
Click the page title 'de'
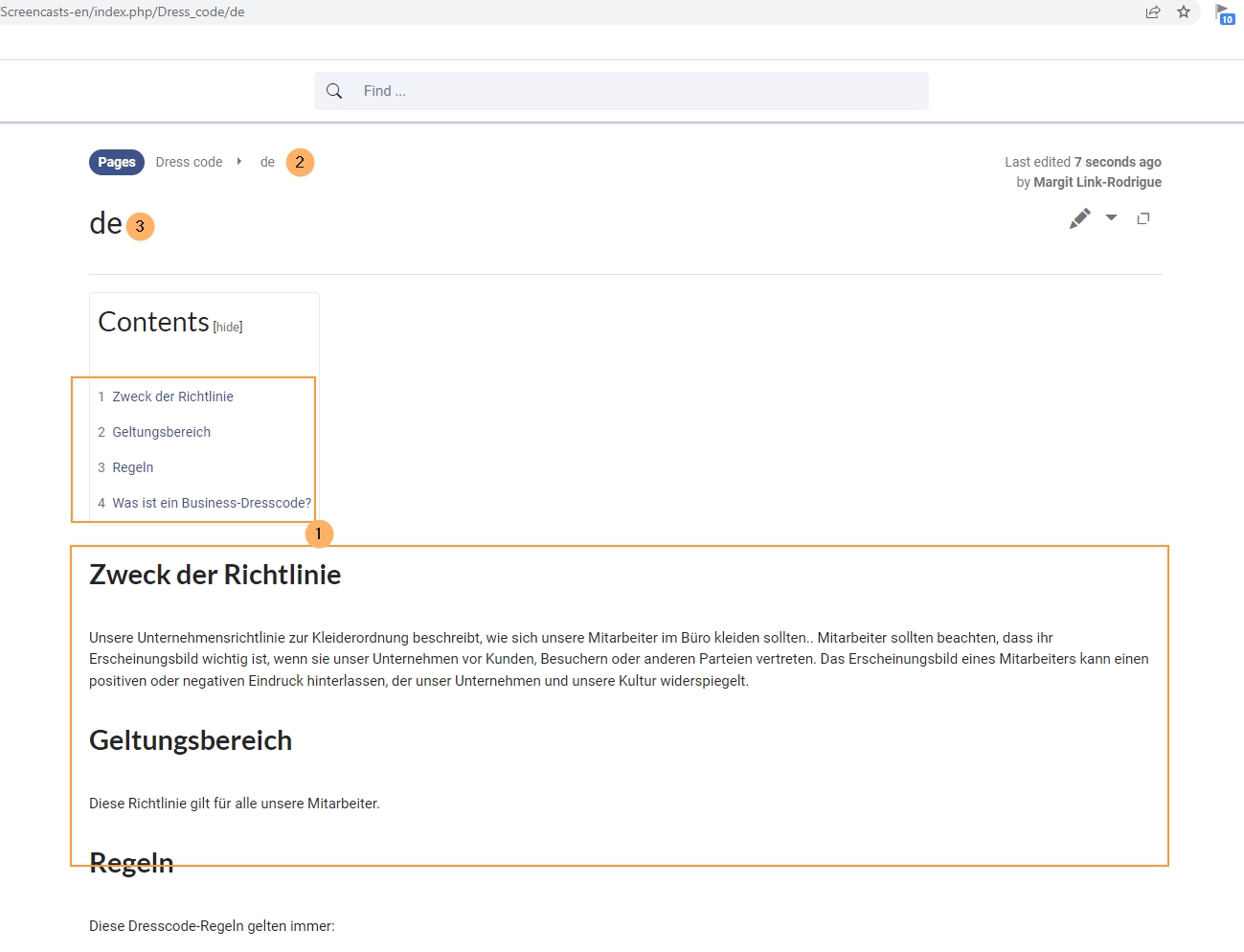(x=105, y=223)
